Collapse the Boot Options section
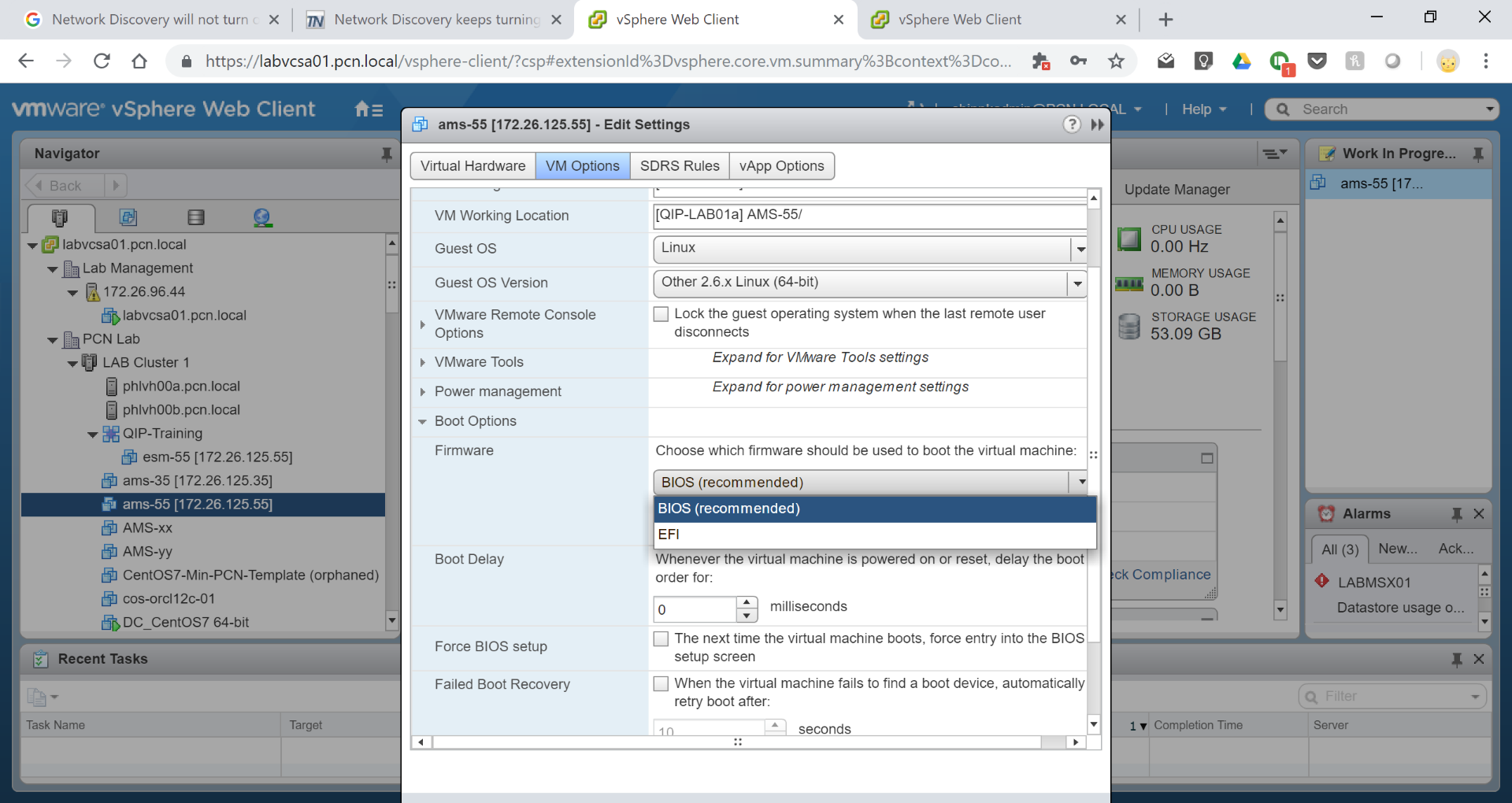The height and width of the screenshot is (803, 1512). (423, 421)
